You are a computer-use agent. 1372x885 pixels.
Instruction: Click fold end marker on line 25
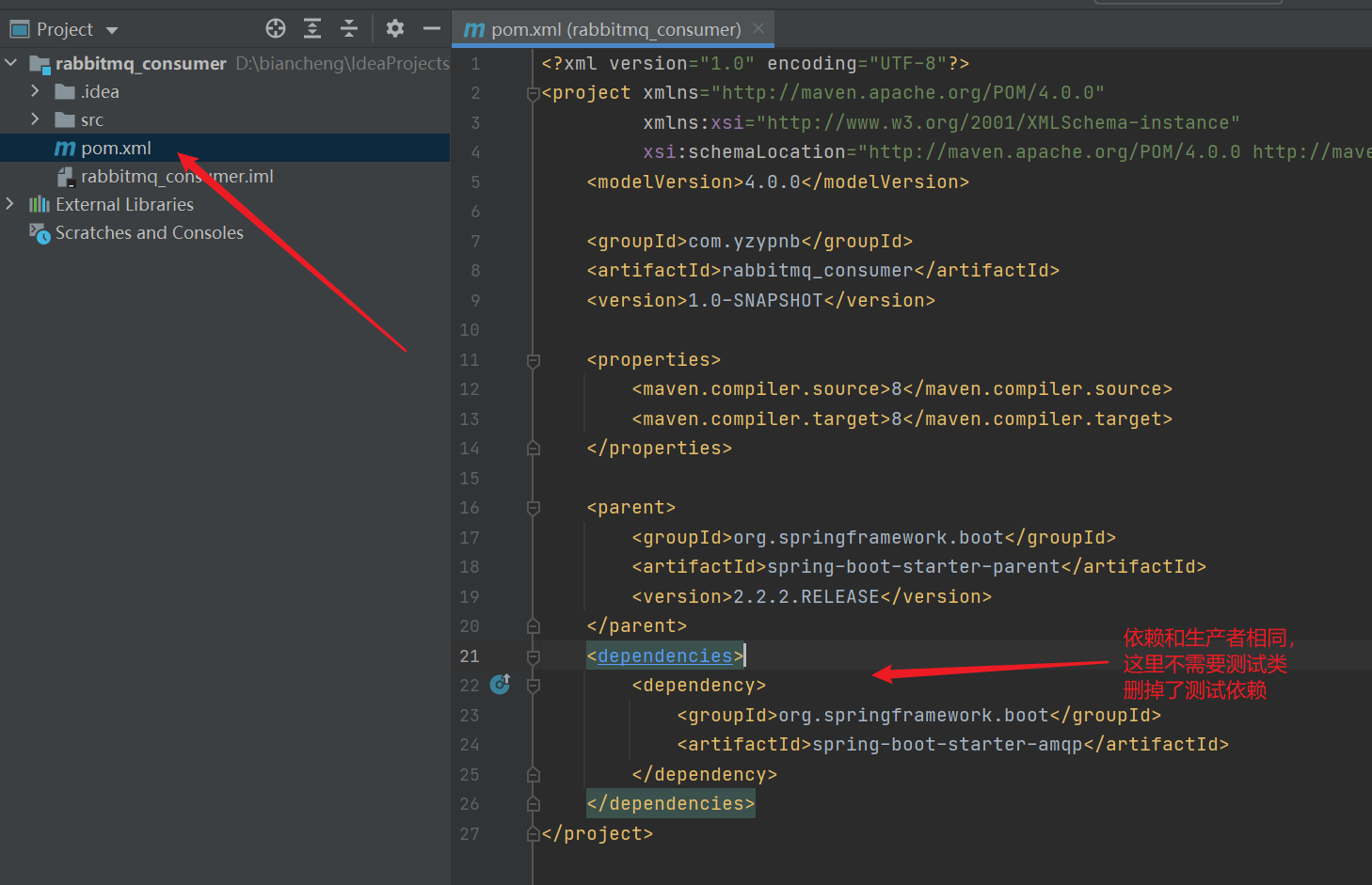coord(534,775)
